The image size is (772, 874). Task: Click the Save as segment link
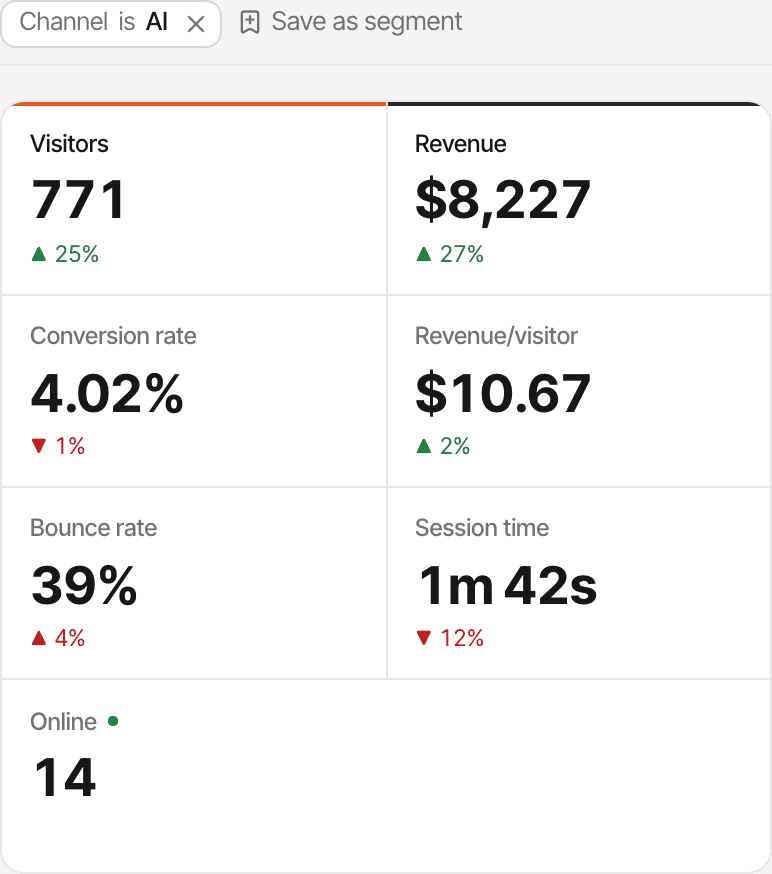pos(351,22)
